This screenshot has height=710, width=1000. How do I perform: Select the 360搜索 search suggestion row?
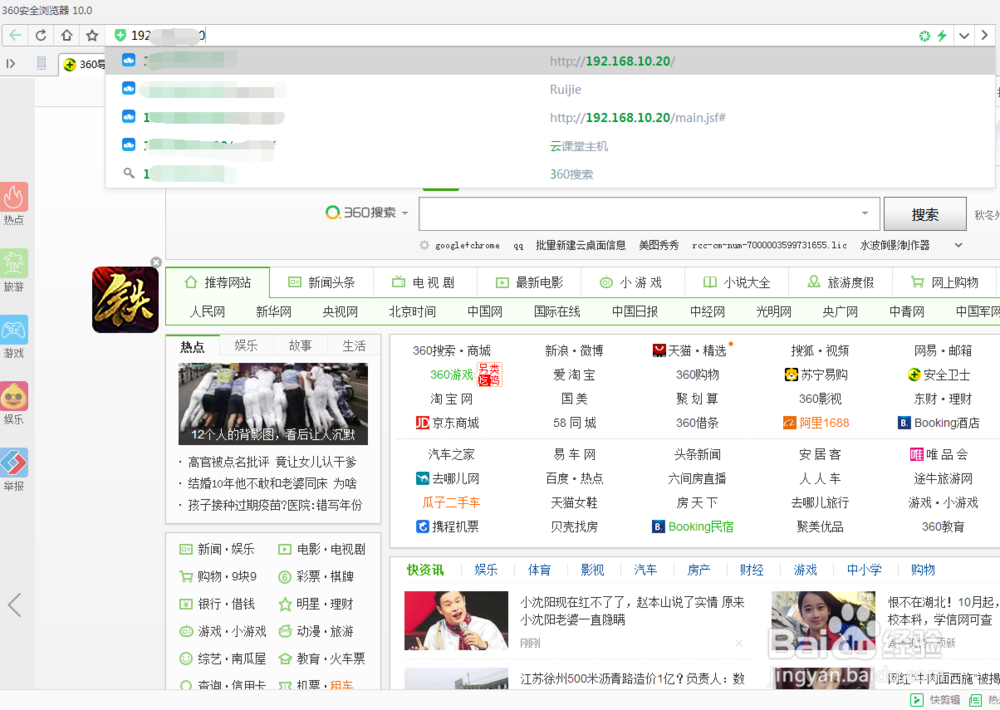550,174
